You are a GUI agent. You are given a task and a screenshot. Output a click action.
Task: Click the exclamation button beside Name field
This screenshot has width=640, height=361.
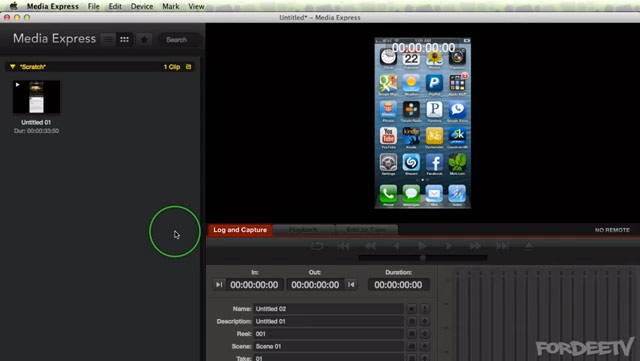click(424, 309)
